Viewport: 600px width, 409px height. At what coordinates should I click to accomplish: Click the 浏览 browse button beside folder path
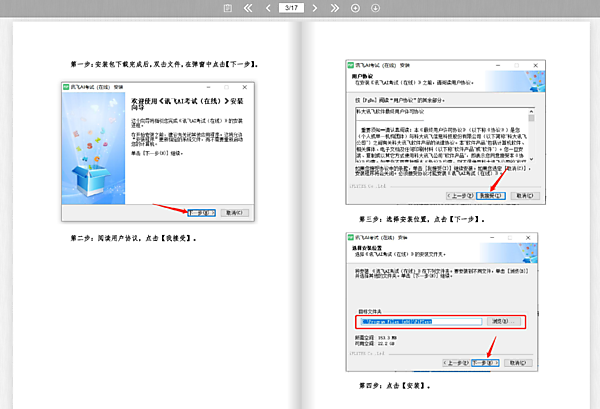(505, 321)
